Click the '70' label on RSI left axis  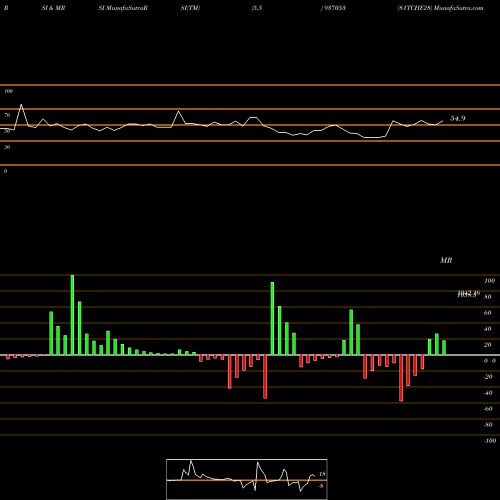[7, 115]
